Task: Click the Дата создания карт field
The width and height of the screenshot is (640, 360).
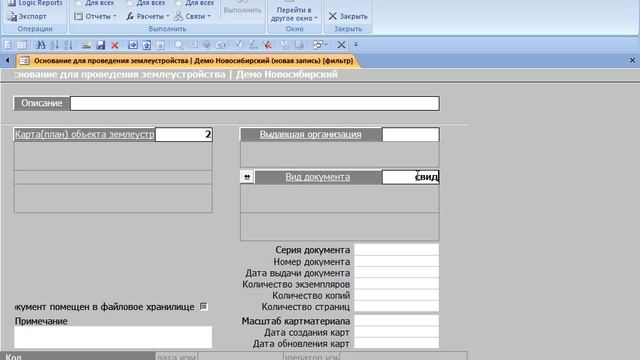Action: coord(396,332)
